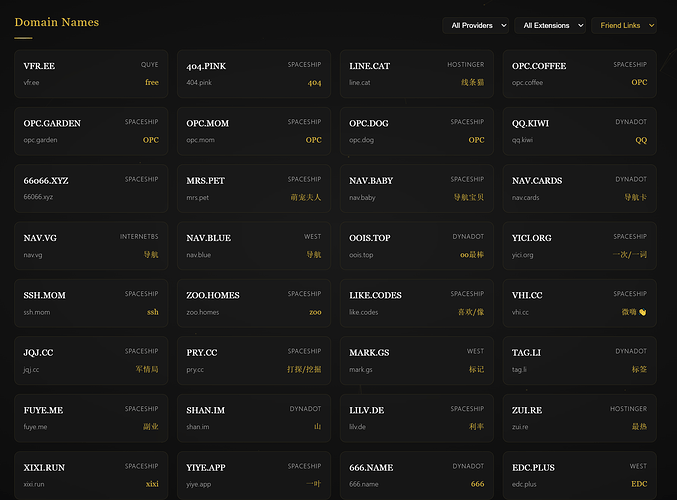Click the QUYE provider label on VFR.EE

coord(149,64)
